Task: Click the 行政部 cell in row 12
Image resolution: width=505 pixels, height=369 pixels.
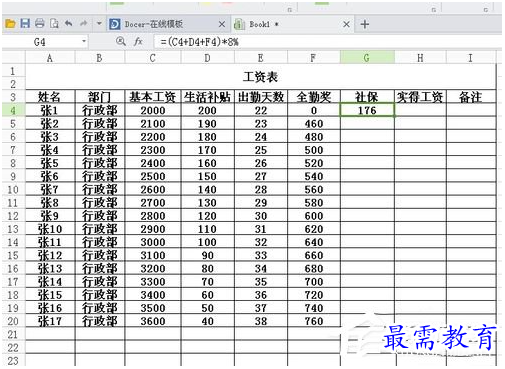Action: click(99, 216)
